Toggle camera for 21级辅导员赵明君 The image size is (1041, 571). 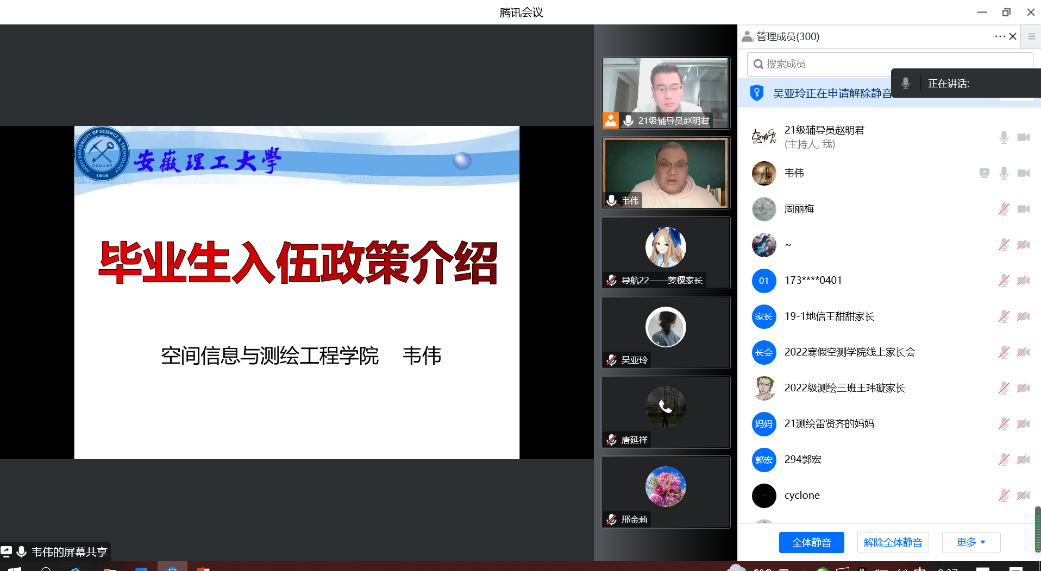click(x=1023, y=137)
